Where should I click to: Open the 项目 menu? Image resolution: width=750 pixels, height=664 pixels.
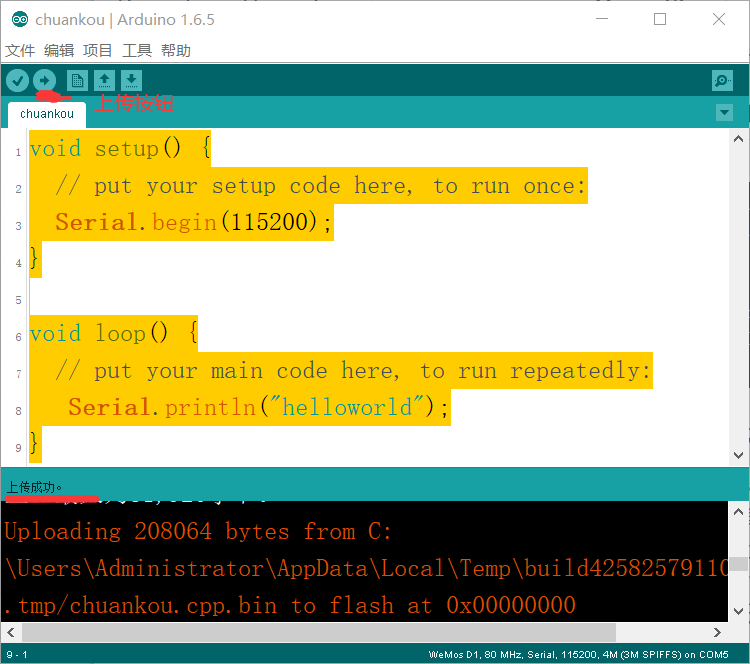point(98,50)
